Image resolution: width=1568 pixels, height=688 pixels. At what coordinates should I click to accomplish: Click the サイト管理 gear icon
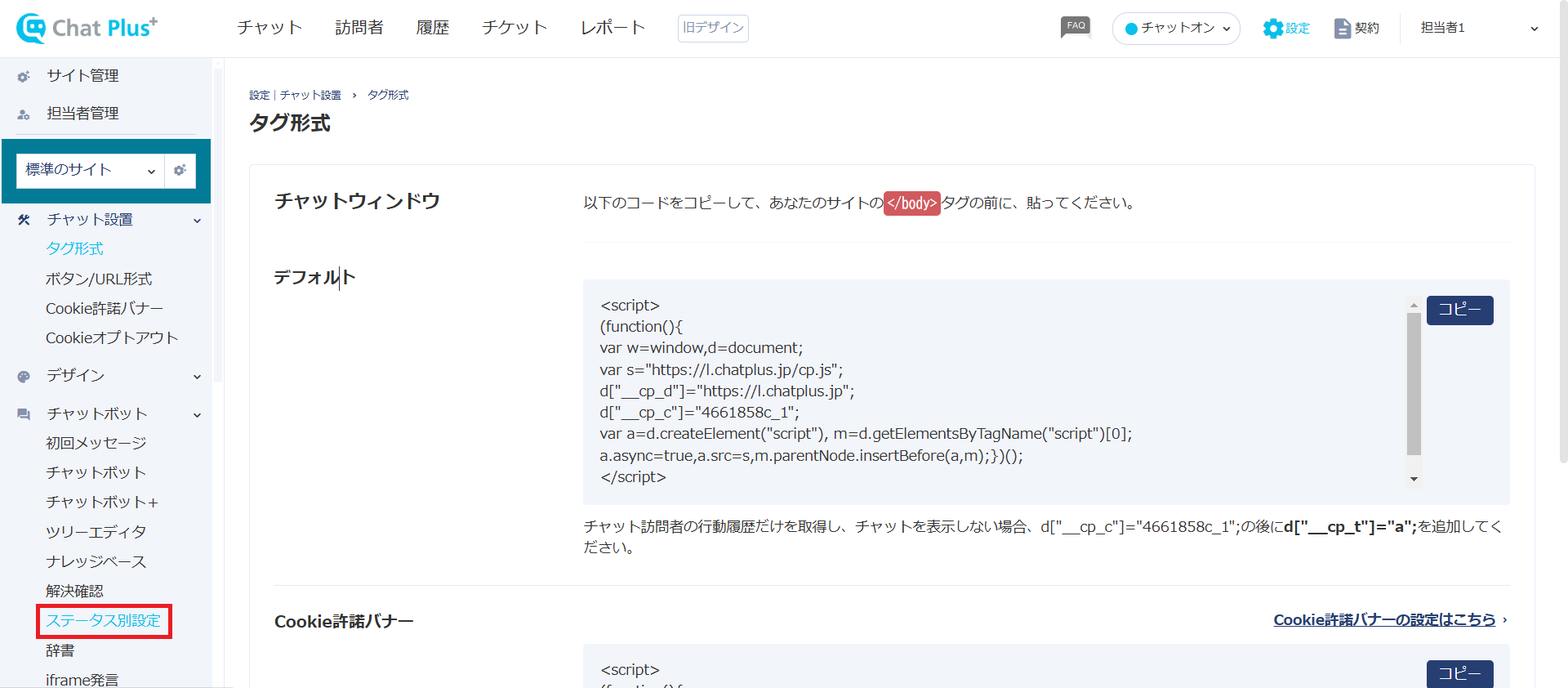(24, 76)
